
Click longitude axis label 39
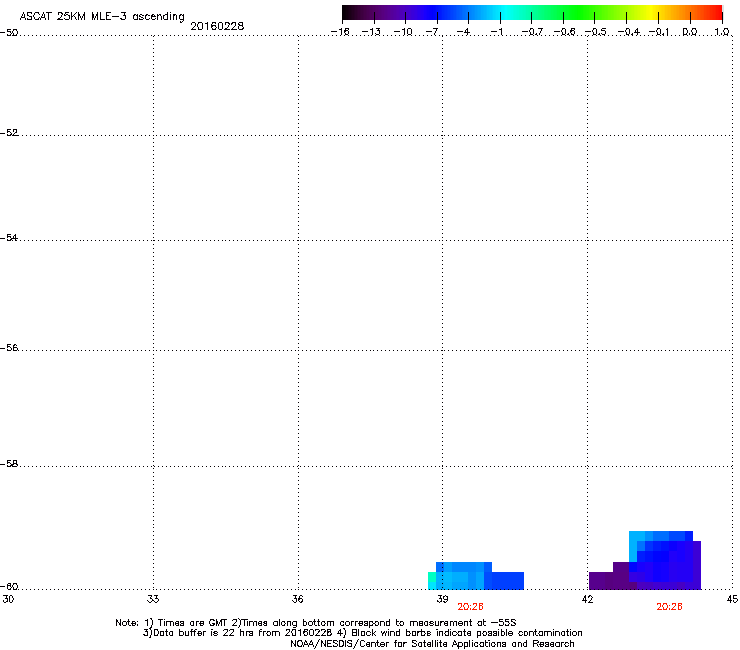click(442, 599)
